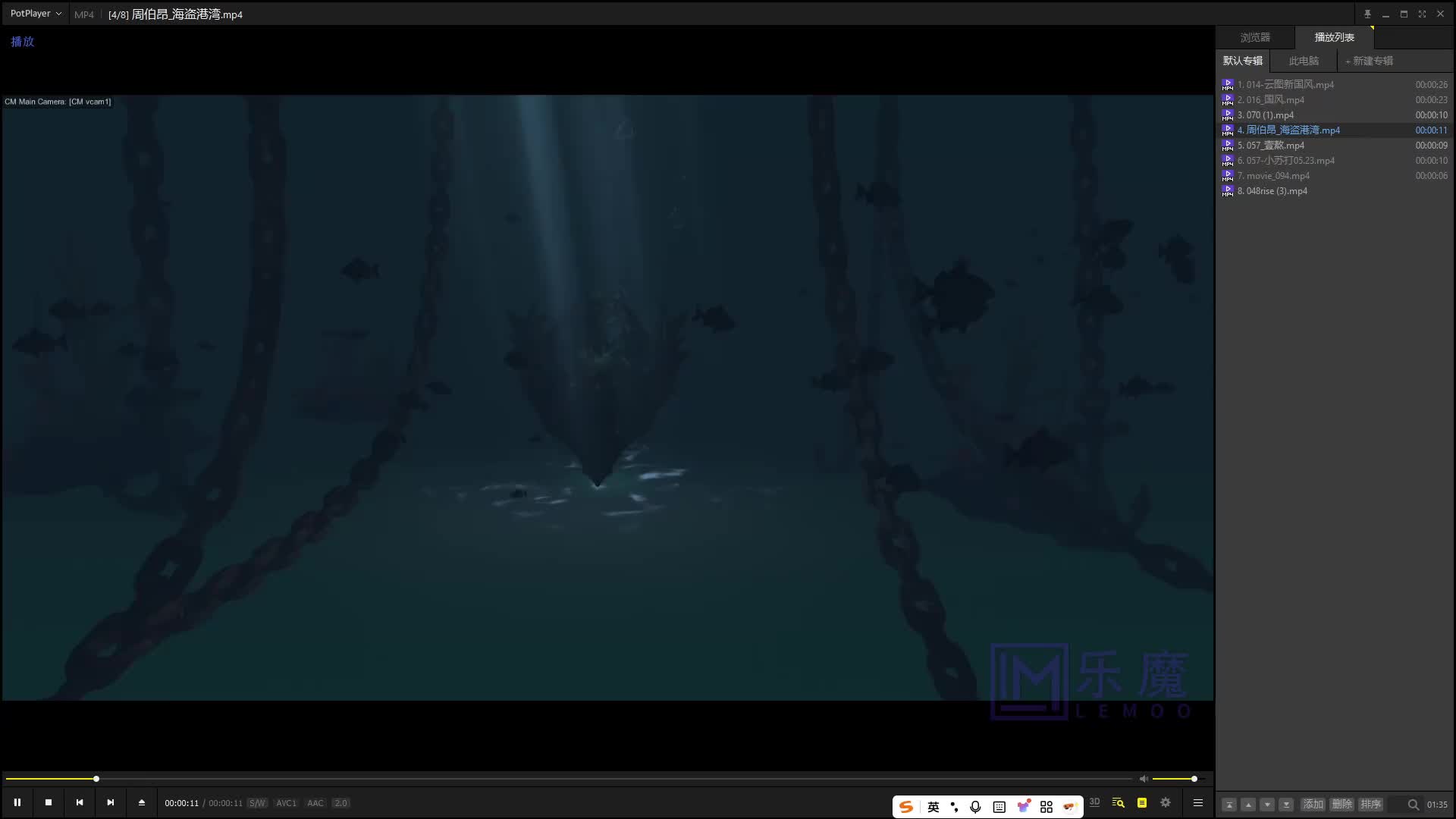The height and width of the screenshot is (819, 1456).
Task: Mute audio with the speaker icon
Action: [1144, 779]
